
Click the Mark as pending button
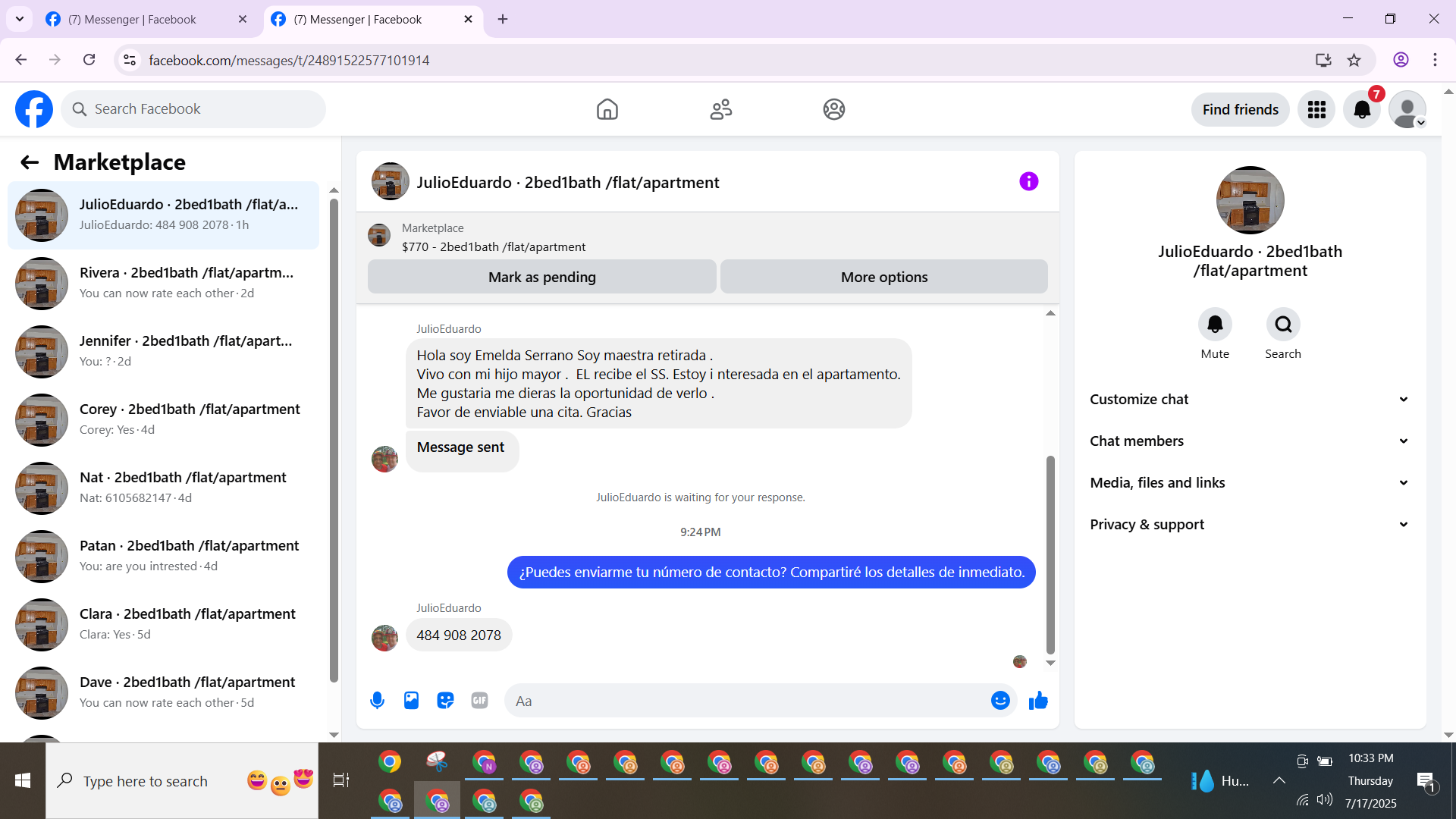[x=542, y=277]
